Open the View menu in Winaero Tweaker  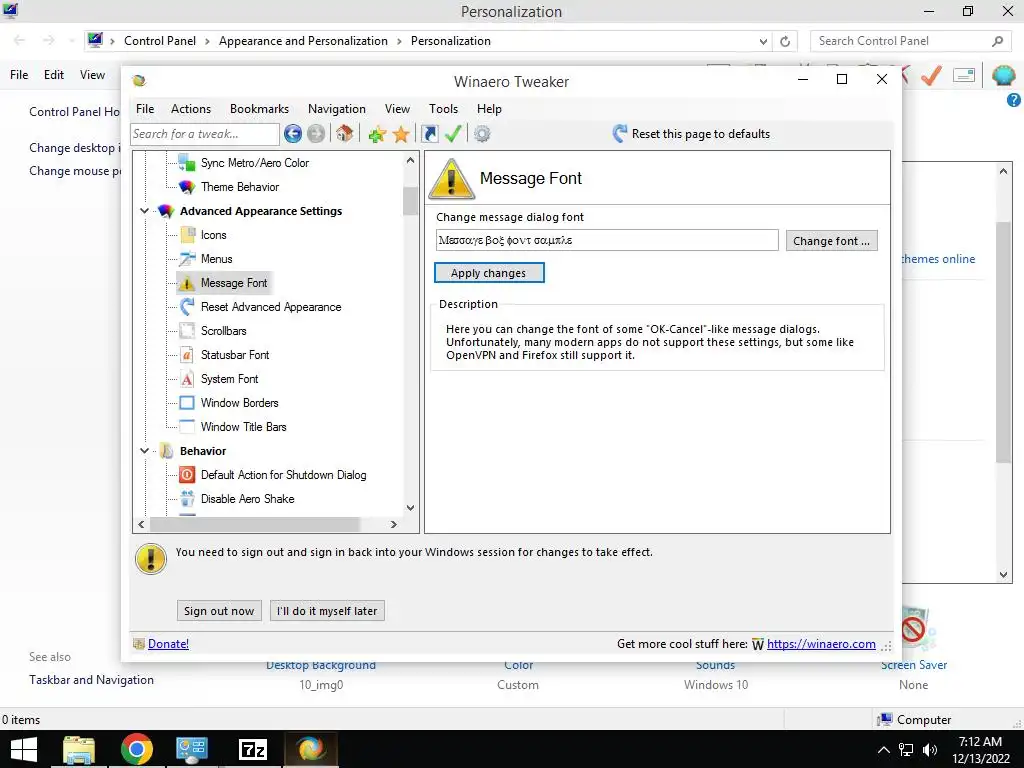click(x=397, y=109)
